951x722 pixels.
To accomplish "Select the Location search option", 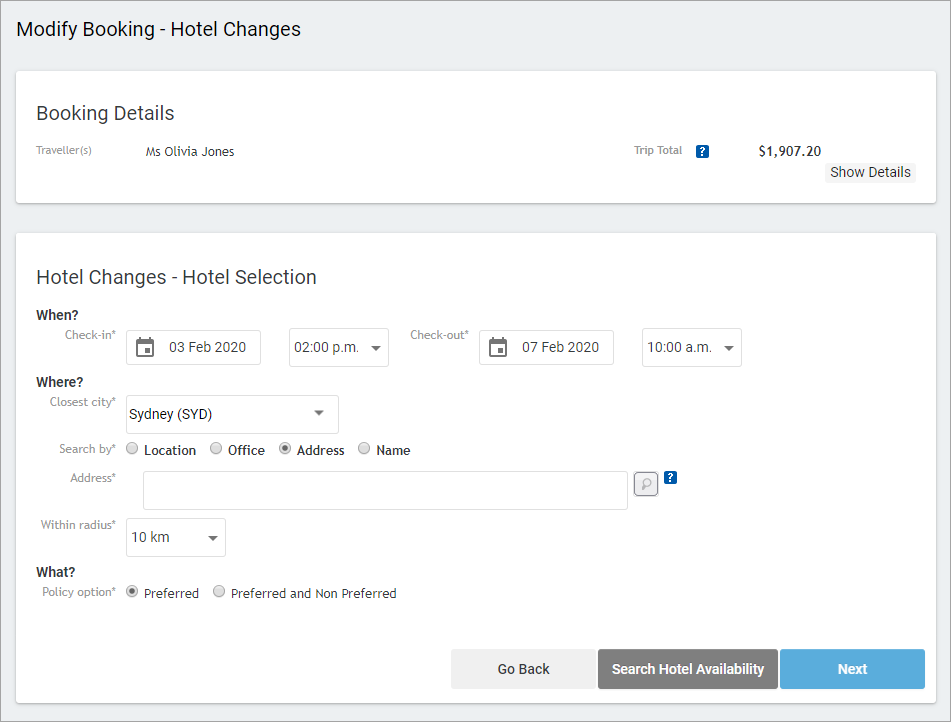I will [x=131, y=448].
